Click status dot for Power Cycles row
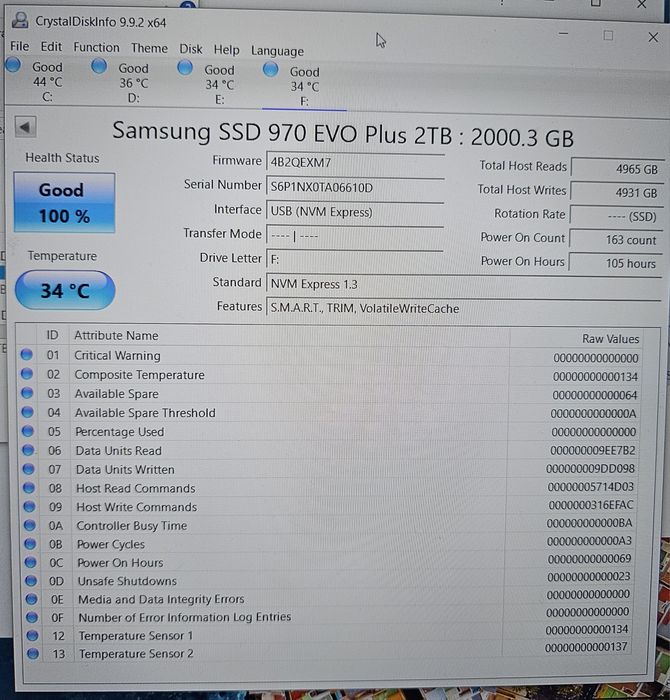Image resolution: width=670 pixels, height=700 pixels. (30, 544)
